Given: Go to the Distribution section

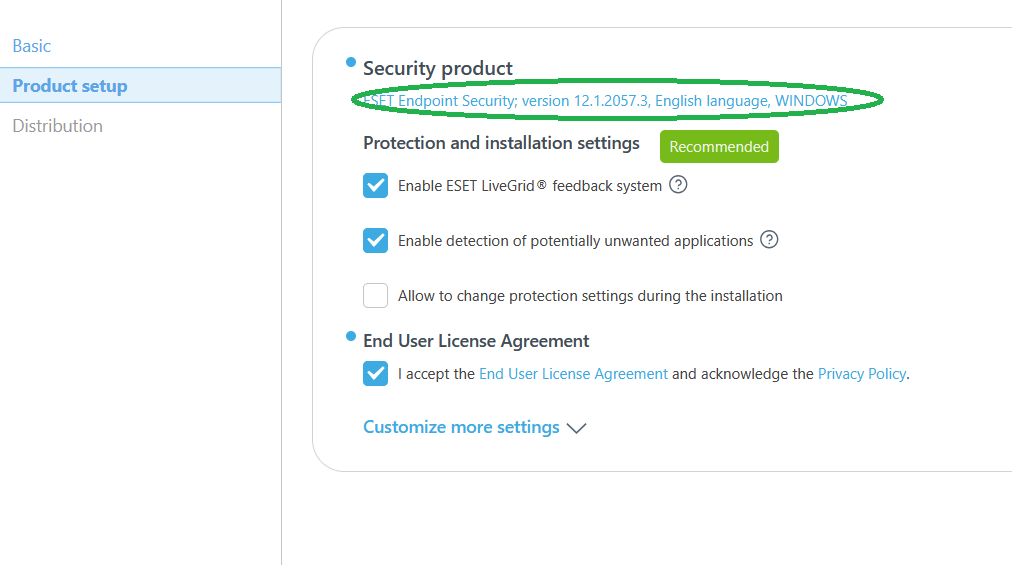Looking at the screenshot, I should 57,126.
